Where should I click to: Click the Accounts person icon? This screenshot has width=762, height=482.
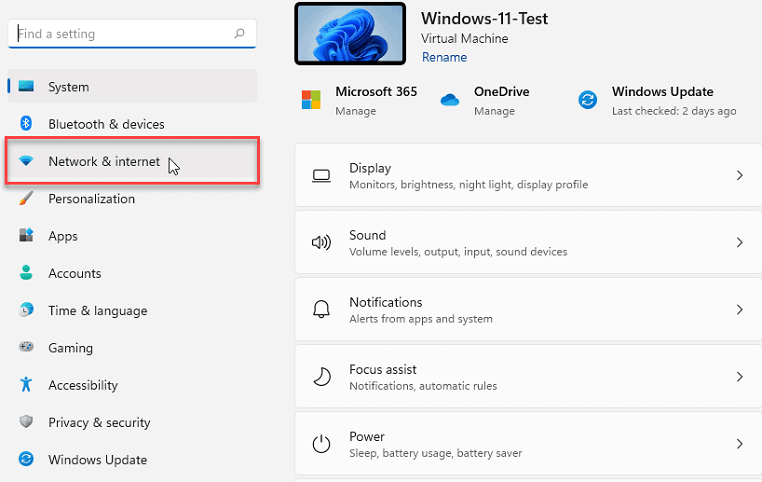[26, 273]
